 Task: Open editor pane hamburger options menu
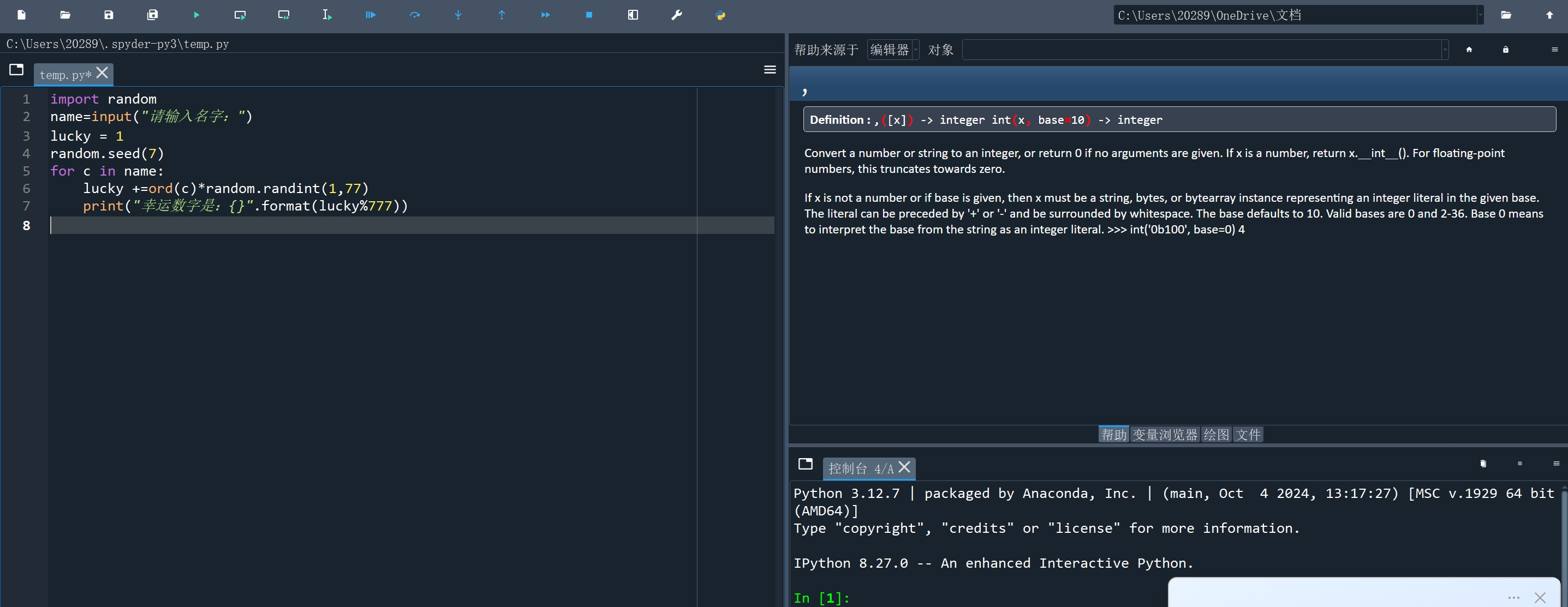[770, 69]
